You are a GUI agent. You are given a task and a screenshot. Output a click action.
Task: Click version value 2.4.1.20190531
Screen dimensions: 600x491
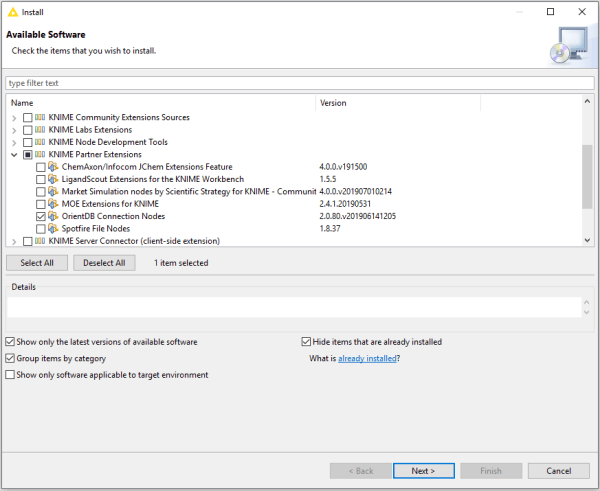(x=345, y=204)
